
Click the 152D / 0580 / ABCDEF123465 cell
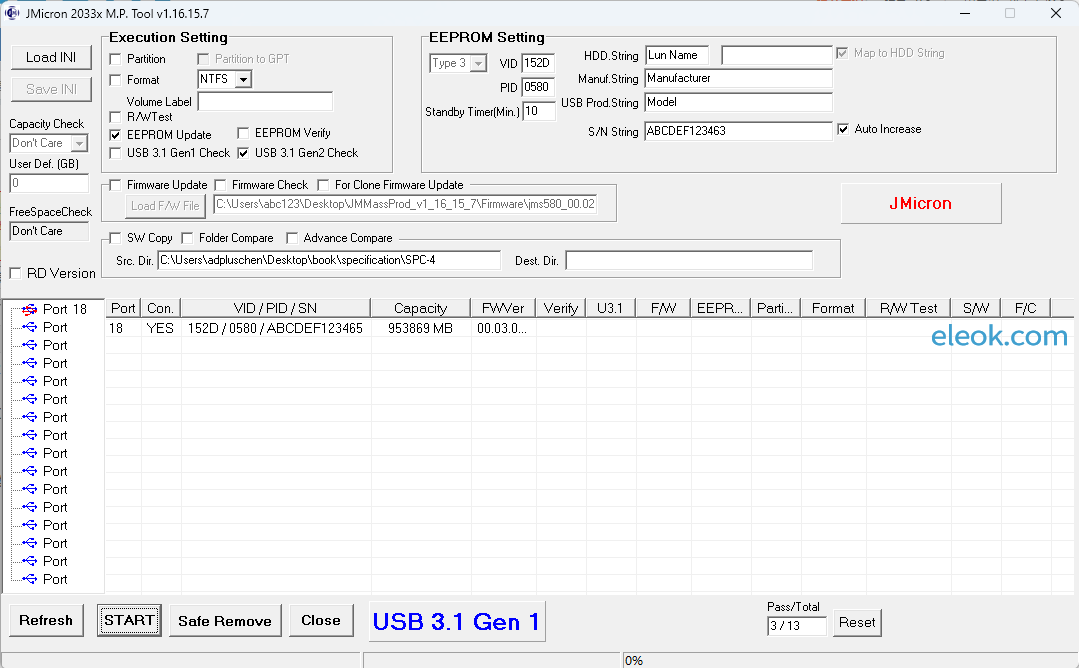275,328
